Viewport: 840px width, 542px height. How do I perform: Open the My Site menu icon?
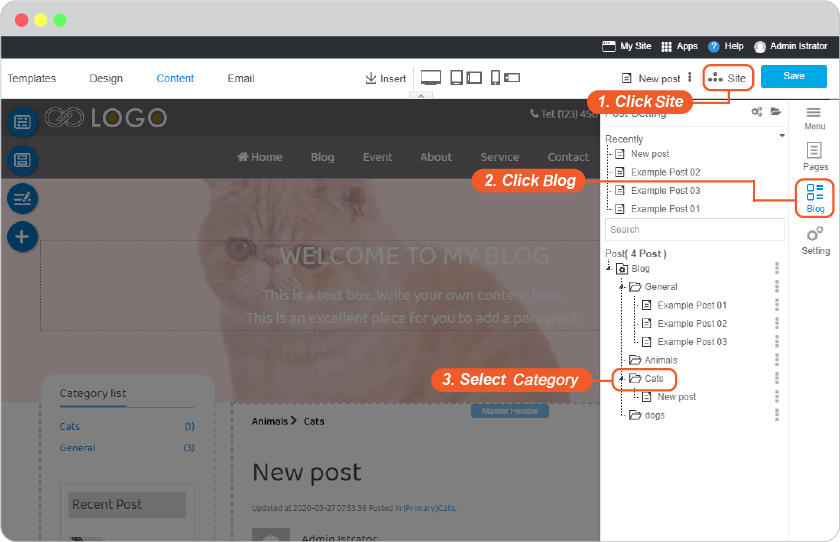(x=609, y=46)
